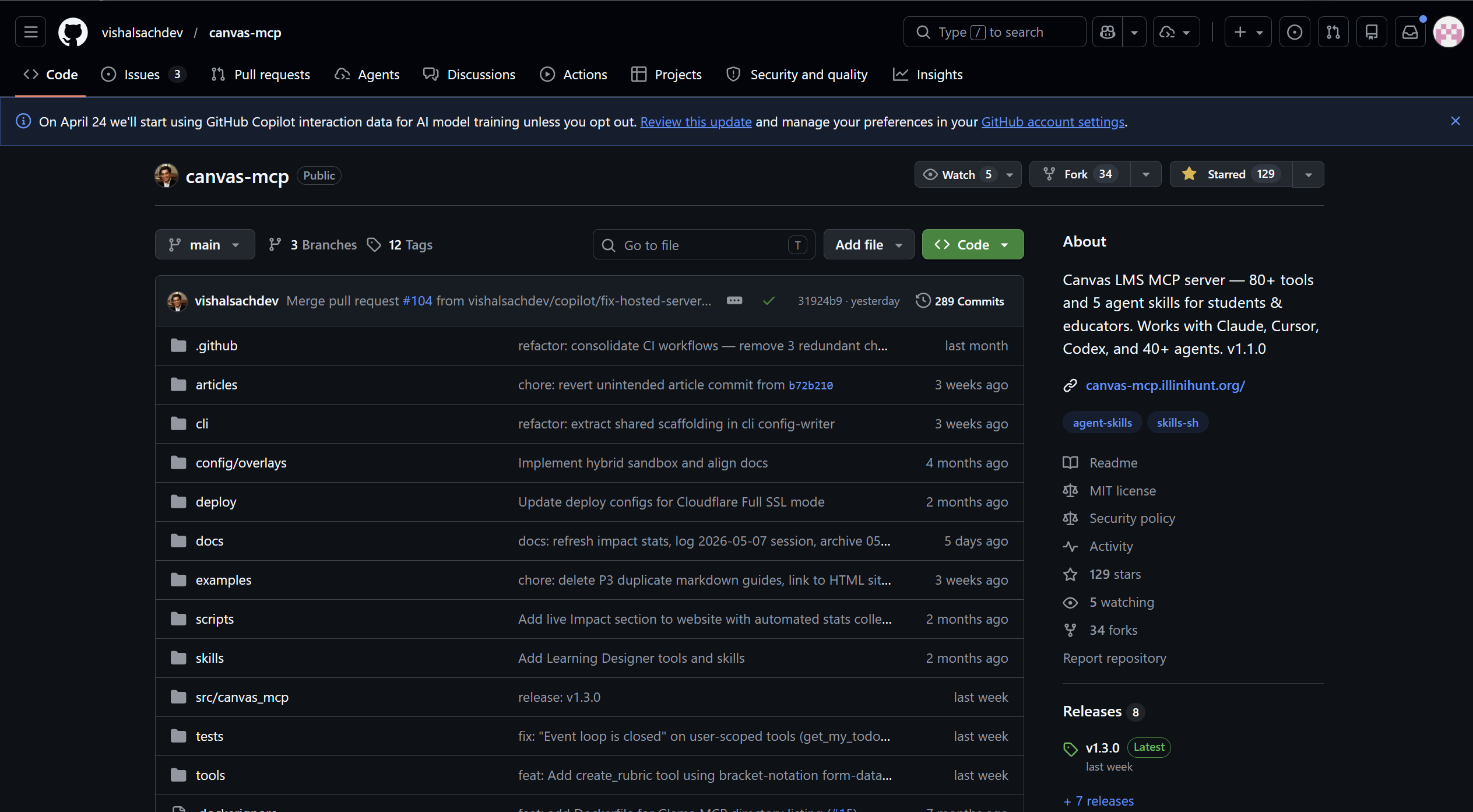Open the articles folder

click(x=216, y=385)
